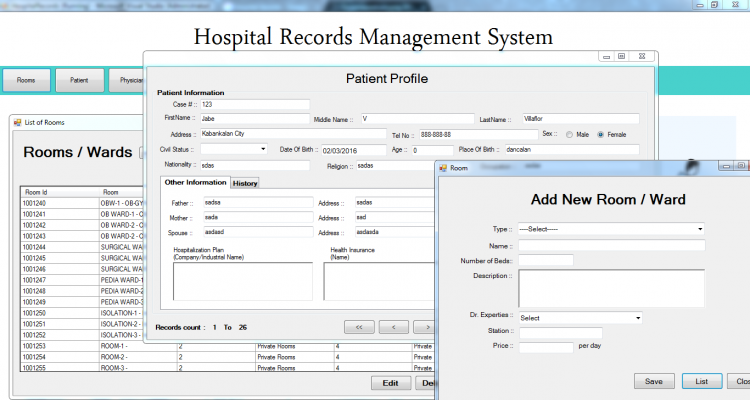The image size is (750, 400).
Task: Click the LastName field
Action: [581, 119]
